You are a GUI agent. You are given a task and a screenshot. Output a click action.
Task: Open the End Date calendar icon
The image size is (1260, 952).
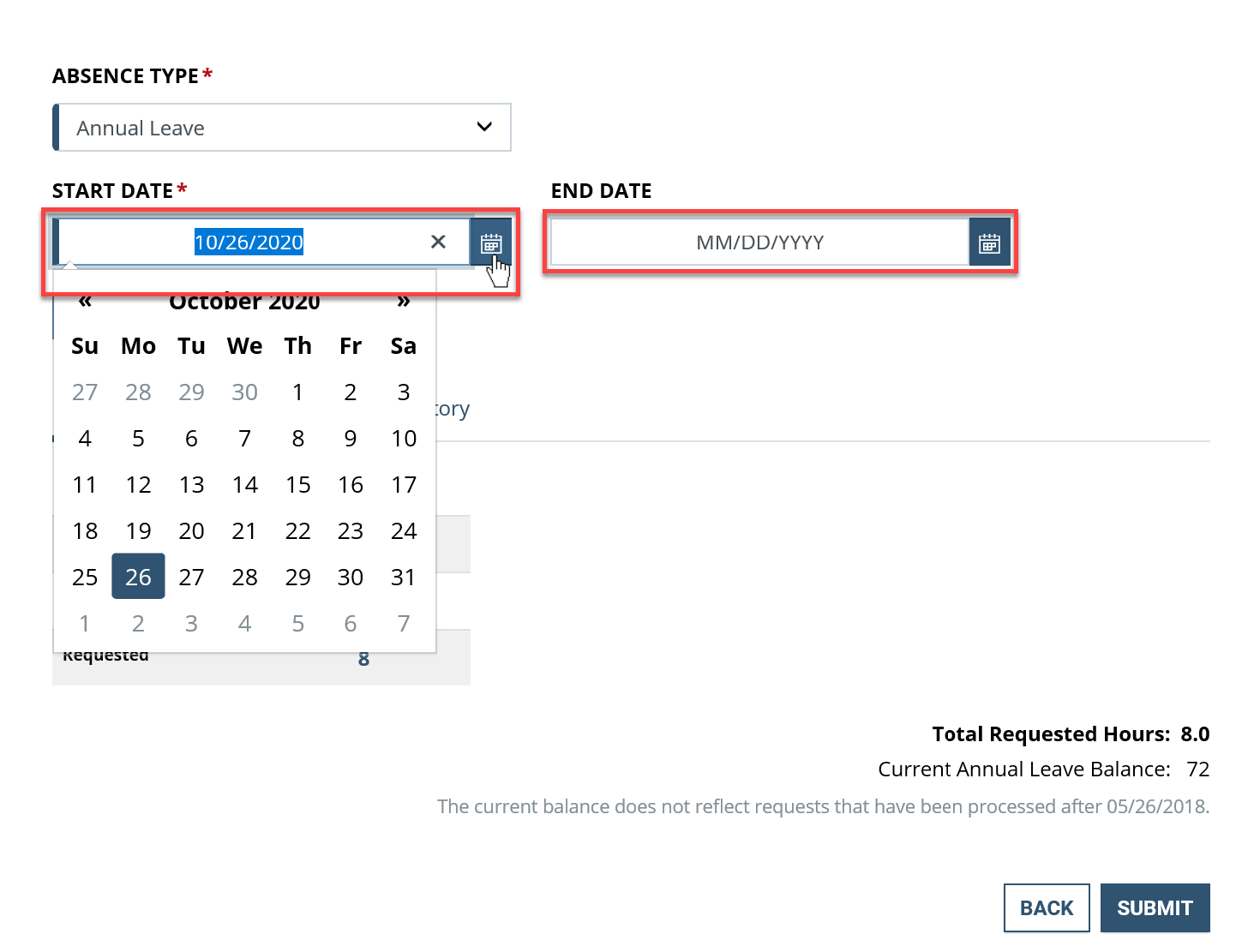click(989, 242)
